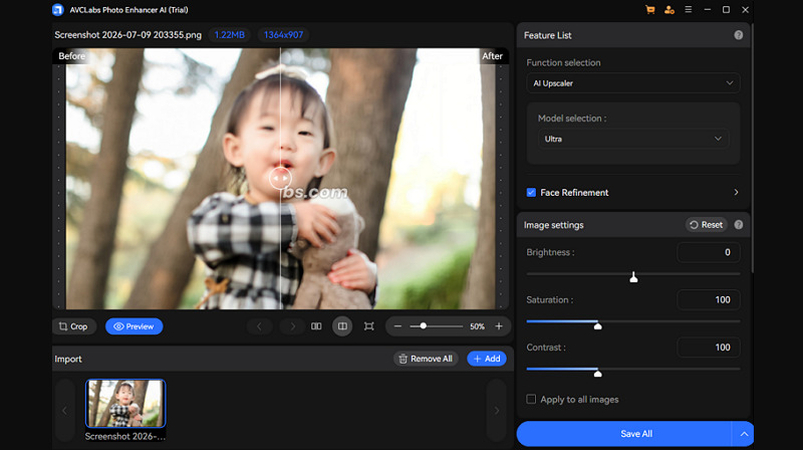Click the Brightness slider
The image size is (803, 450).
coord(633,275)
